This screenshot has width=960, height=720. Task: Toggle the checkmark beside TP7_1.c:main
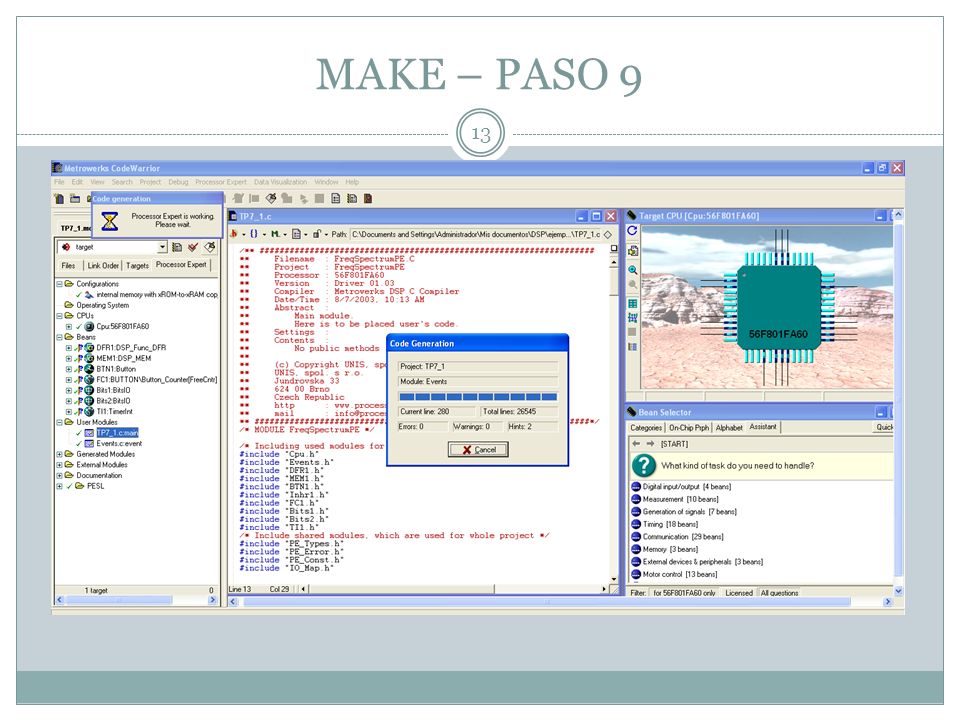[x=78, y=433]
